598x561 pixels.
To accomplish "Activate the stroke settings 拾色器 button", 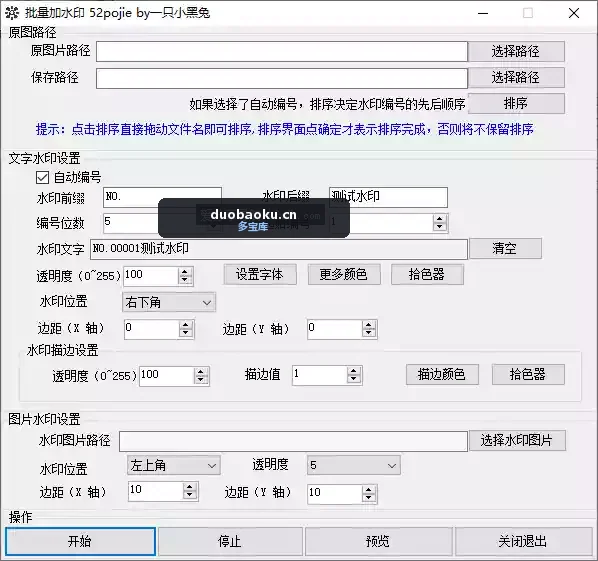I will [528, 375].
